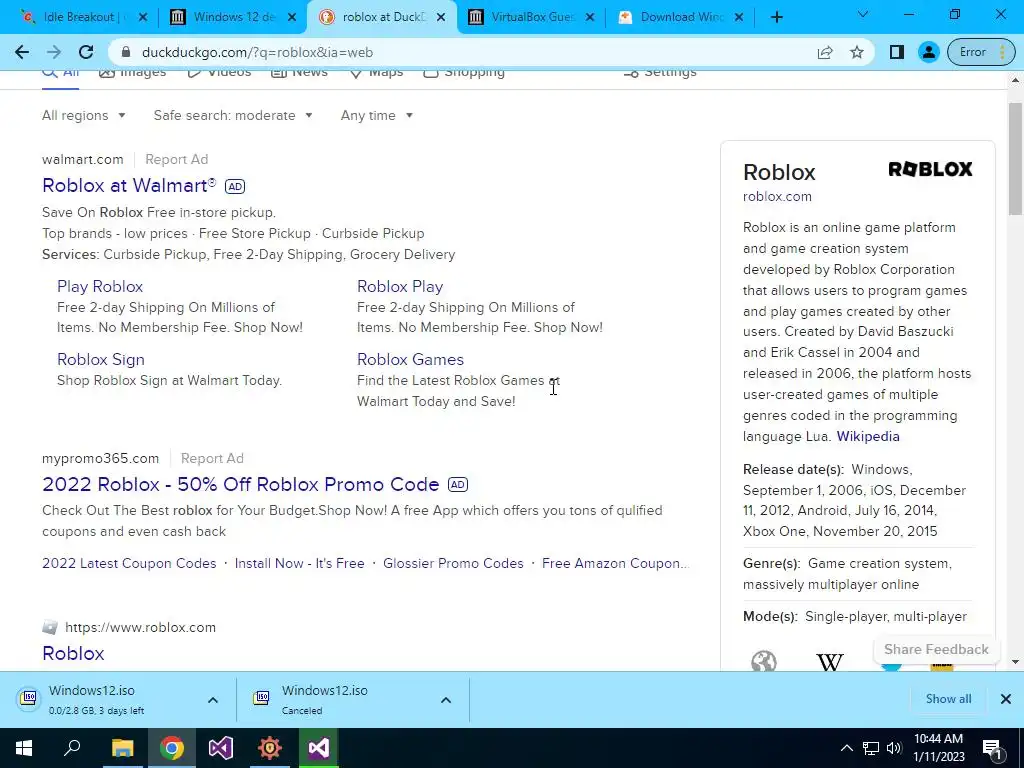Show hidden system tray icons
This screenshot has height=768, width=1024.
(x=846, y=748)
